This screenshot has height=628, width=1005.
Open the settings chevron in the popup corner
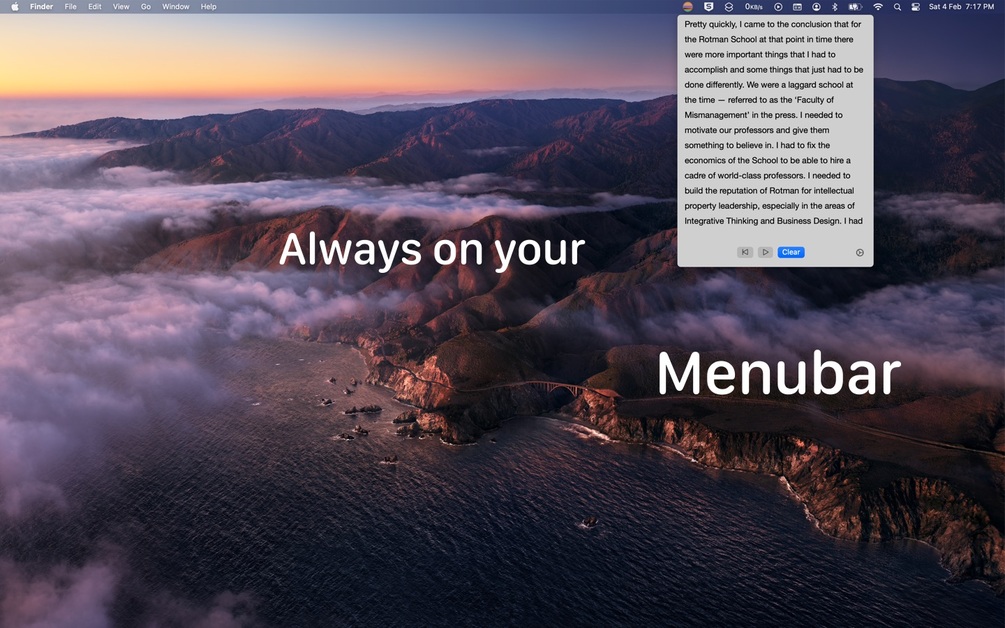[859, 252]
